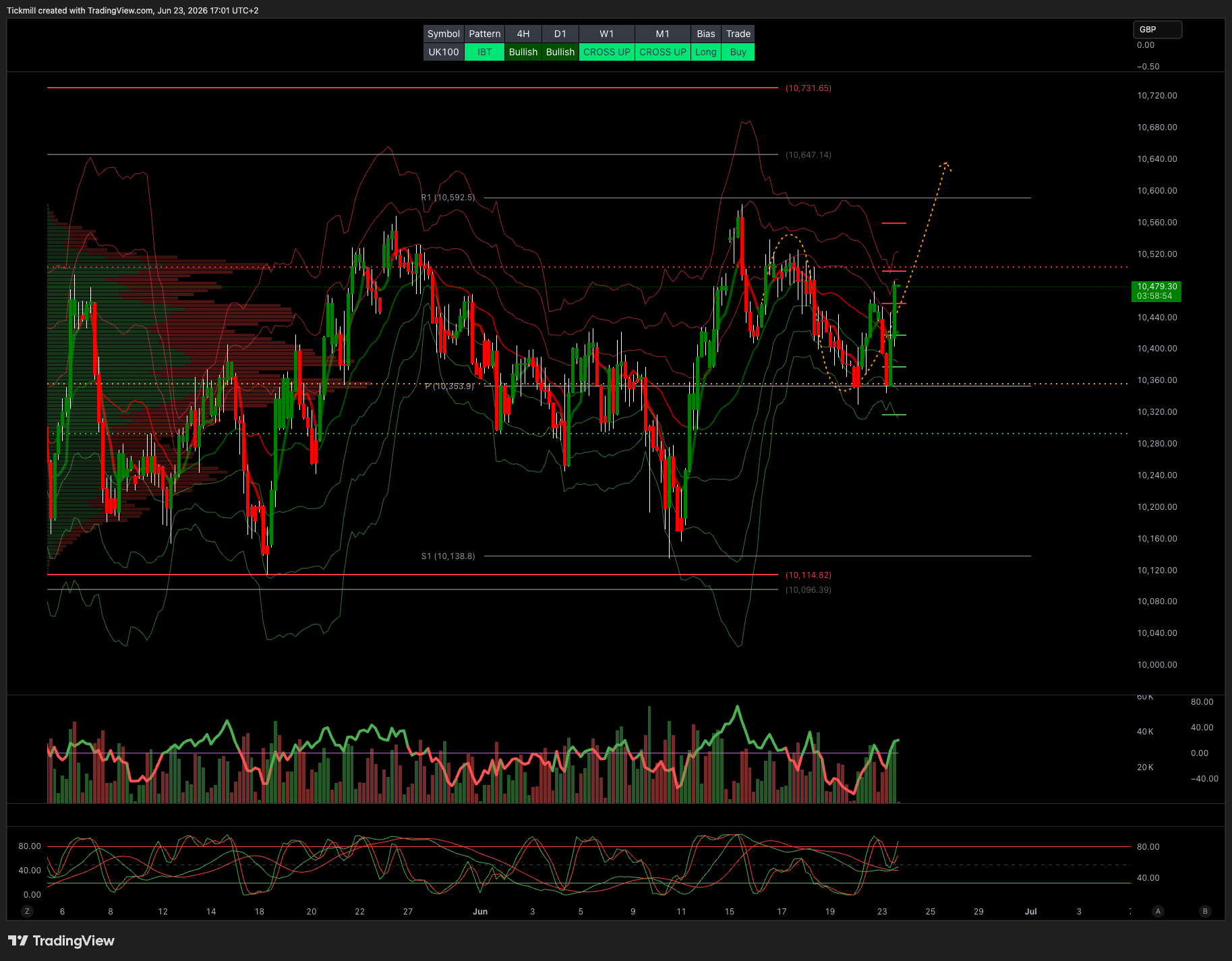Viewport: 1232px width, 961px height.
Task: Click the 23 date on the time axis
Action: click(x=882, y=911)
